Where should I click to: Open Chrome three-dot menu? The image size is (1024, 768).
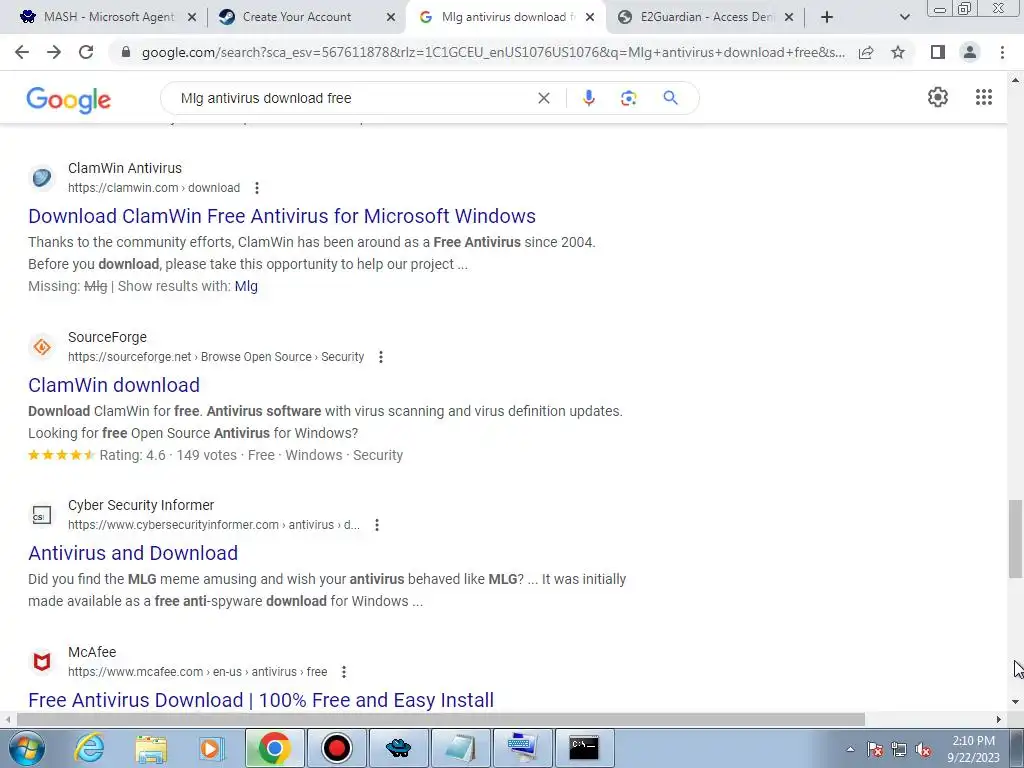point(1002,52)
